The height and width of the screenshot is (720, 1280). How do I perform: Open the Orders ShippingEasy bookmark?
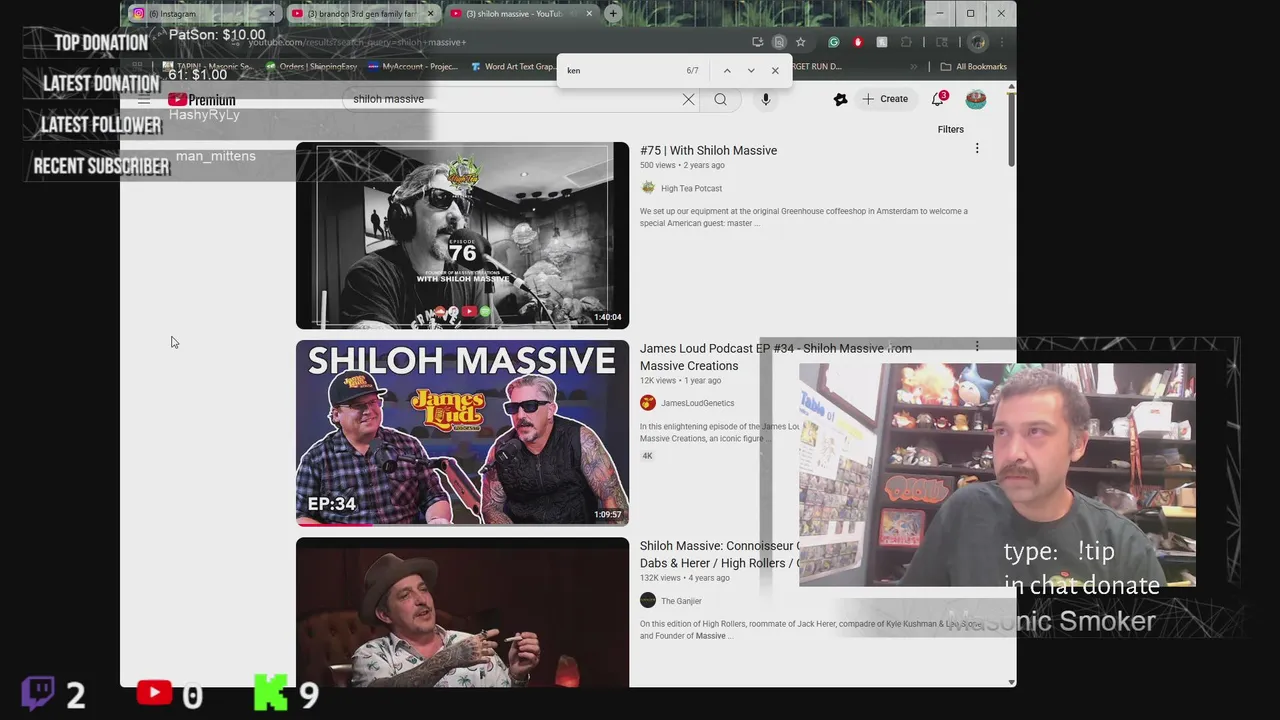pos(311,67)
